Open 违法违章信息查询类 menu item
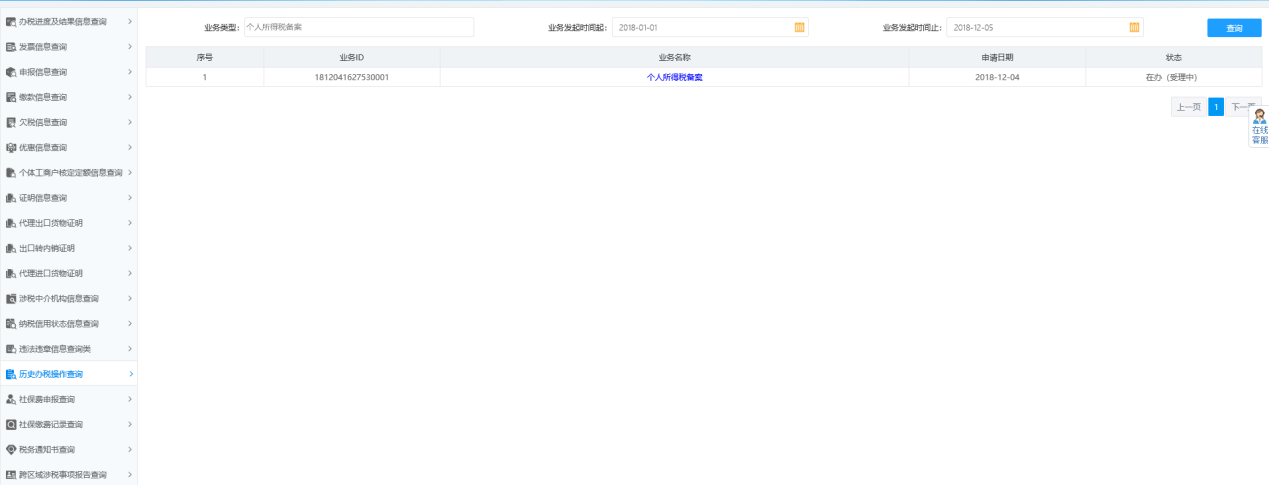The image size is (1269, 485). [55, 349]
